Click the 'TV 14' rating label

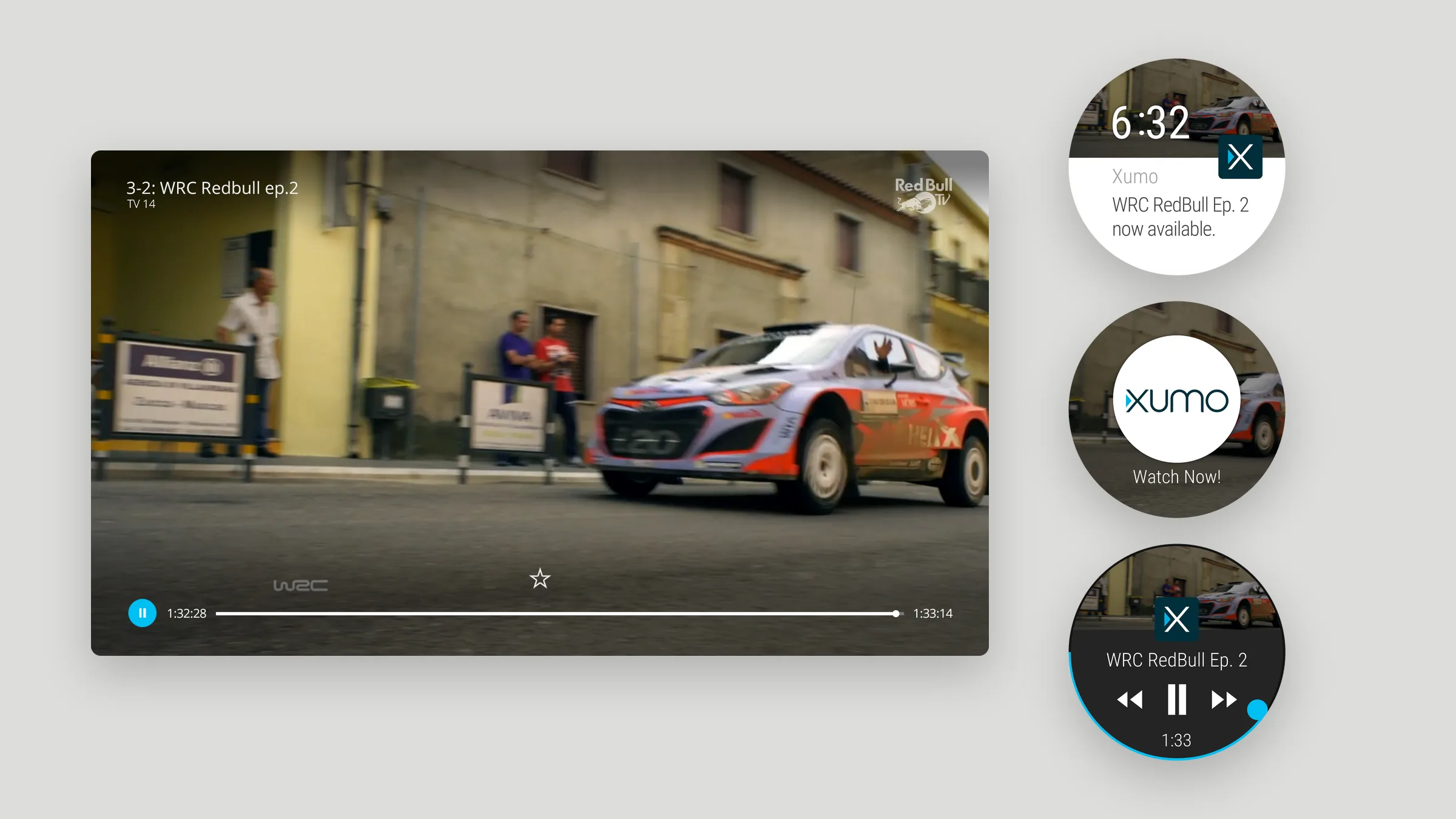pyautogui.click(x=141, y=204)
